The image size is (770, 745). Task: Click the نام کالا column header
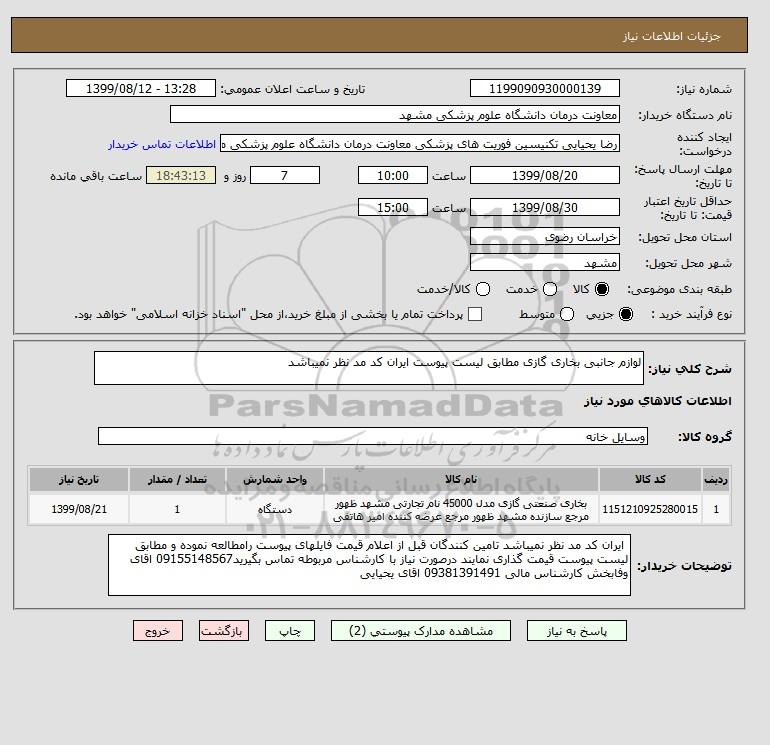(461, 479)
